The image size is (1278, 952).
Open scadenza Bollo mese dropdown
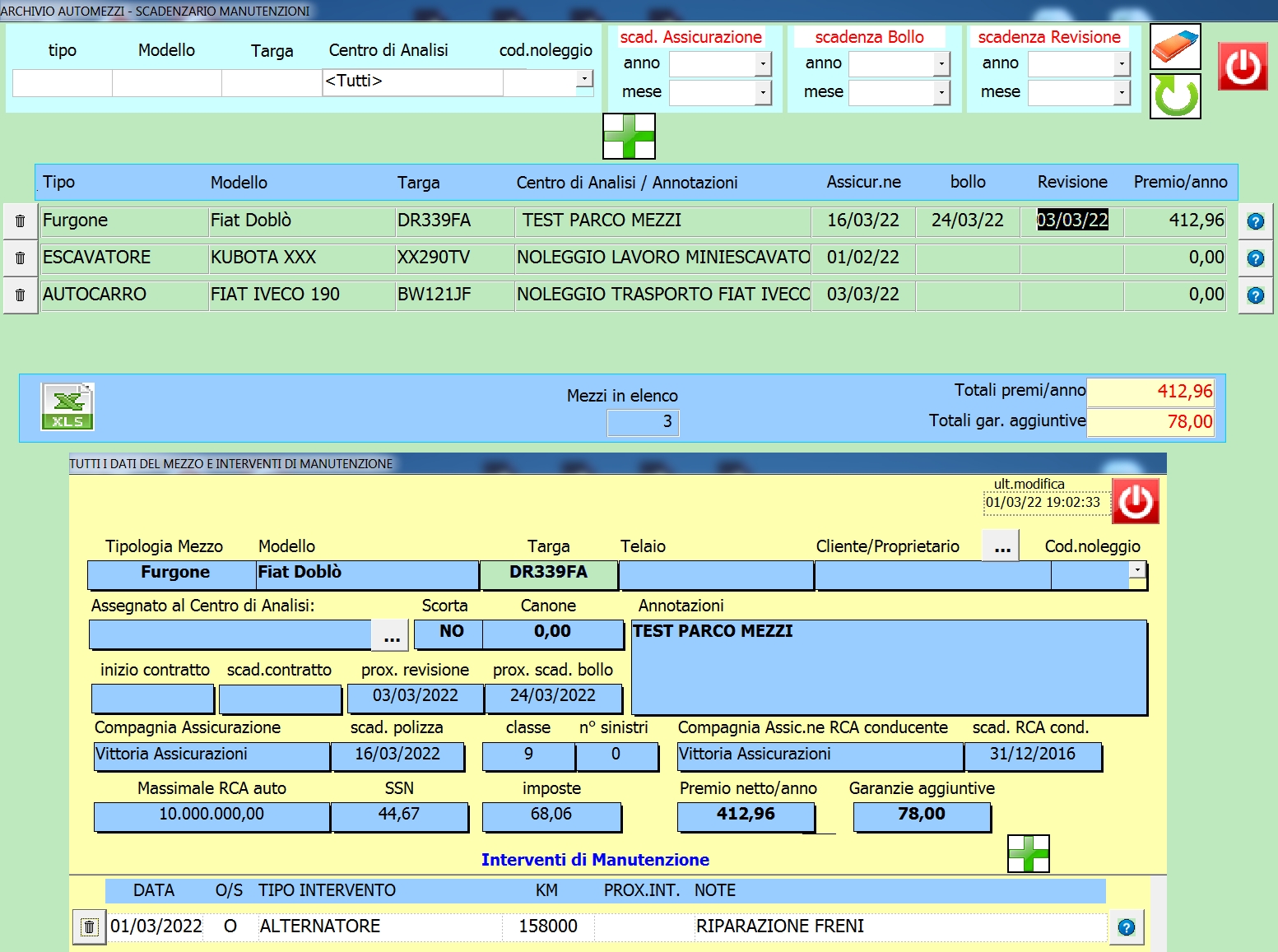[941, 93]
